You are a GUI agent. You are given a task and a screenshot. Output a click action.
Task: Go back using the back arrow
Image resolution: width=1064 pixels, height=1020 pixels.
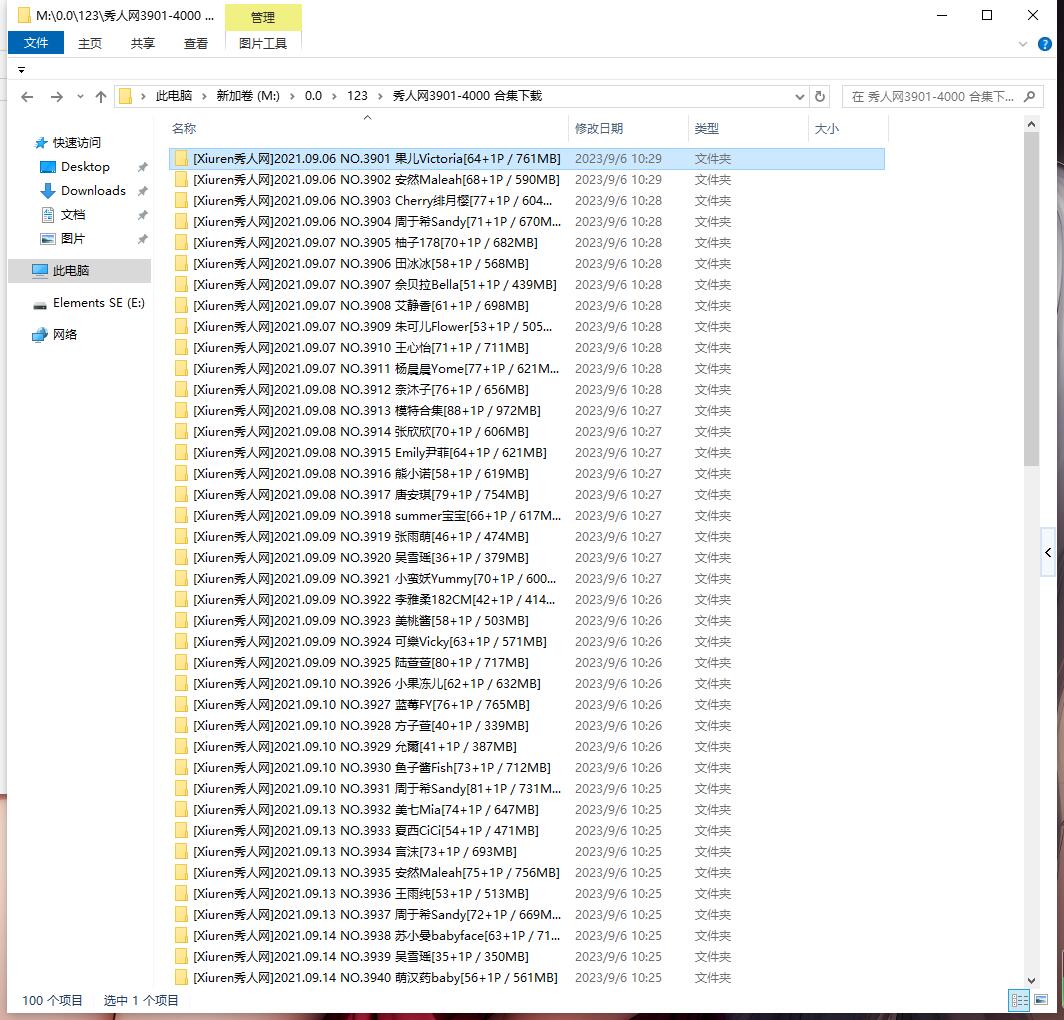coord(27,97)
